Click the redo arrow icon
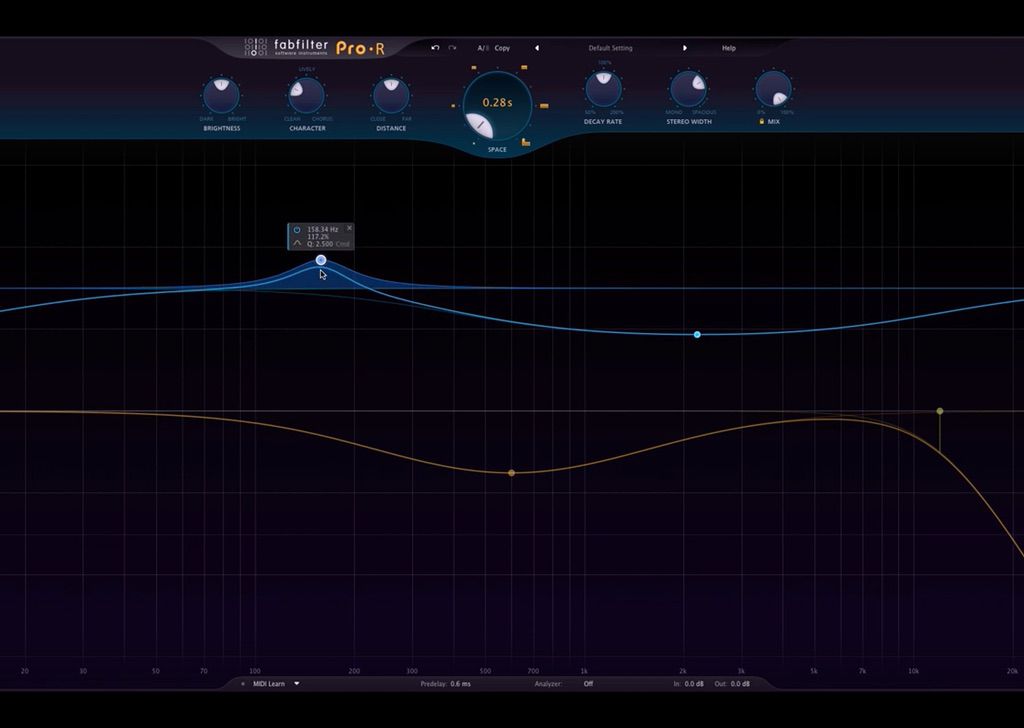This screenshot has width=1024, height=728. pos(452,48)
